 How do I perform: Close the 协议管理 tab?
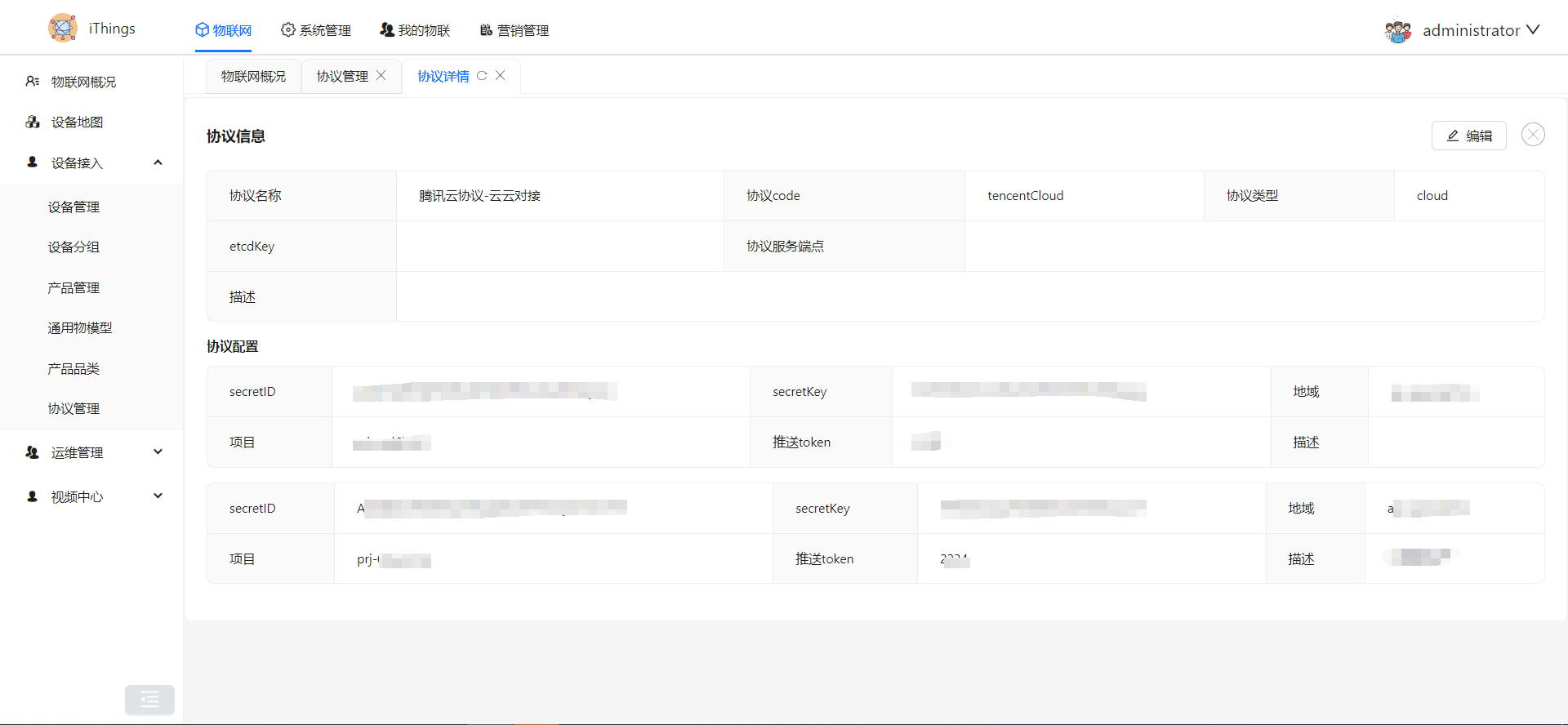381,76
